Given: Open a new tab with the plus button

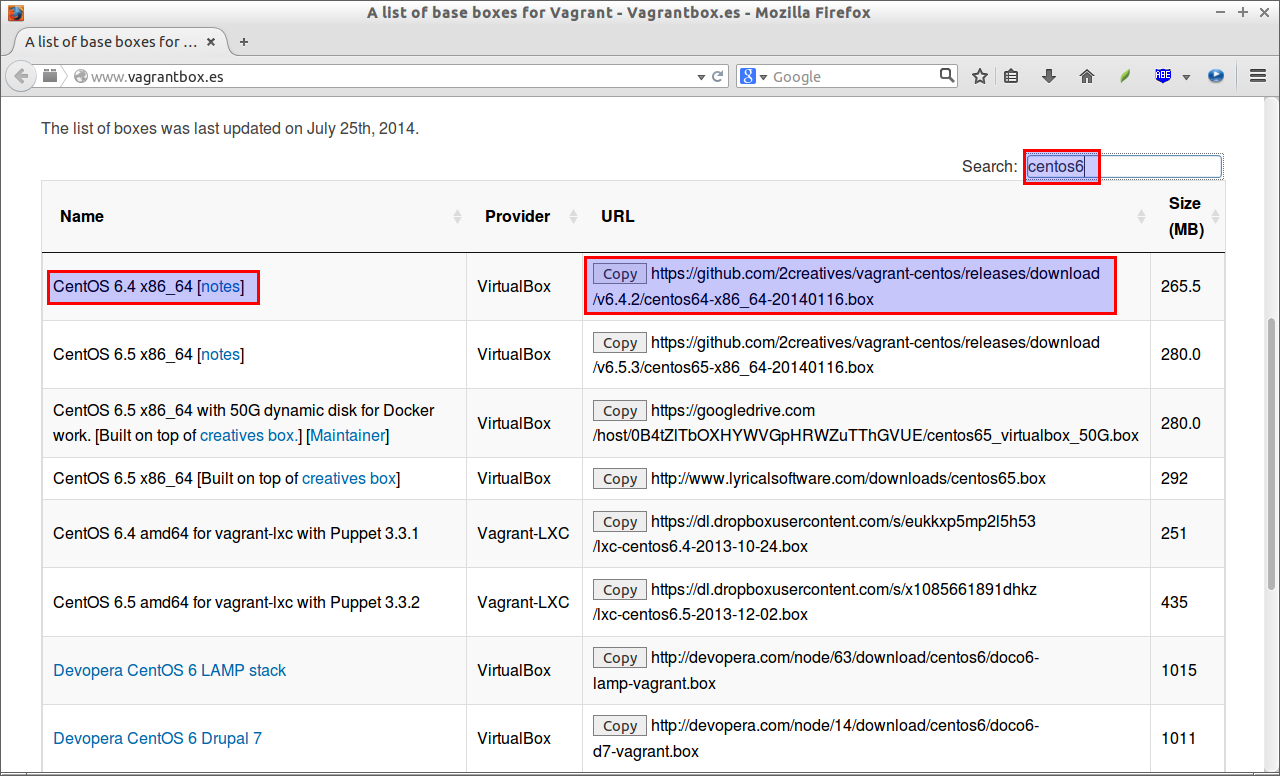Looking at the screenshot, I should pos(244,42).
